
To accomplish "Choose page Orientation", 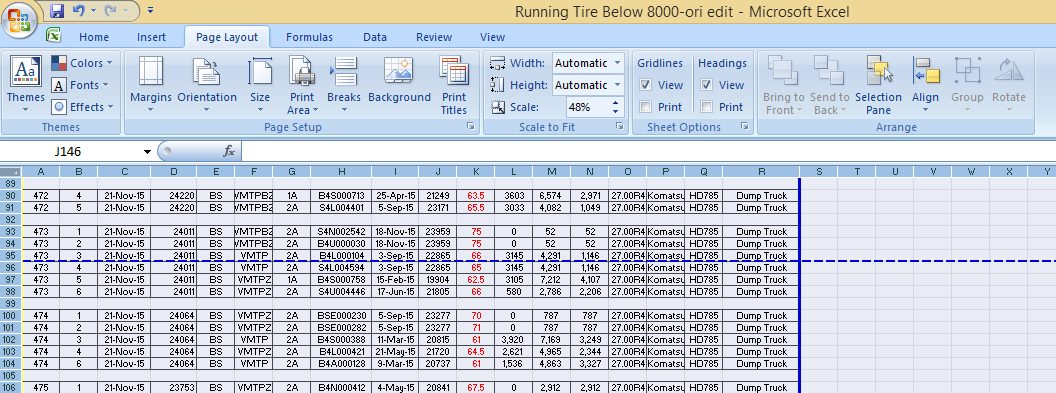I will [x=207, y=84].
